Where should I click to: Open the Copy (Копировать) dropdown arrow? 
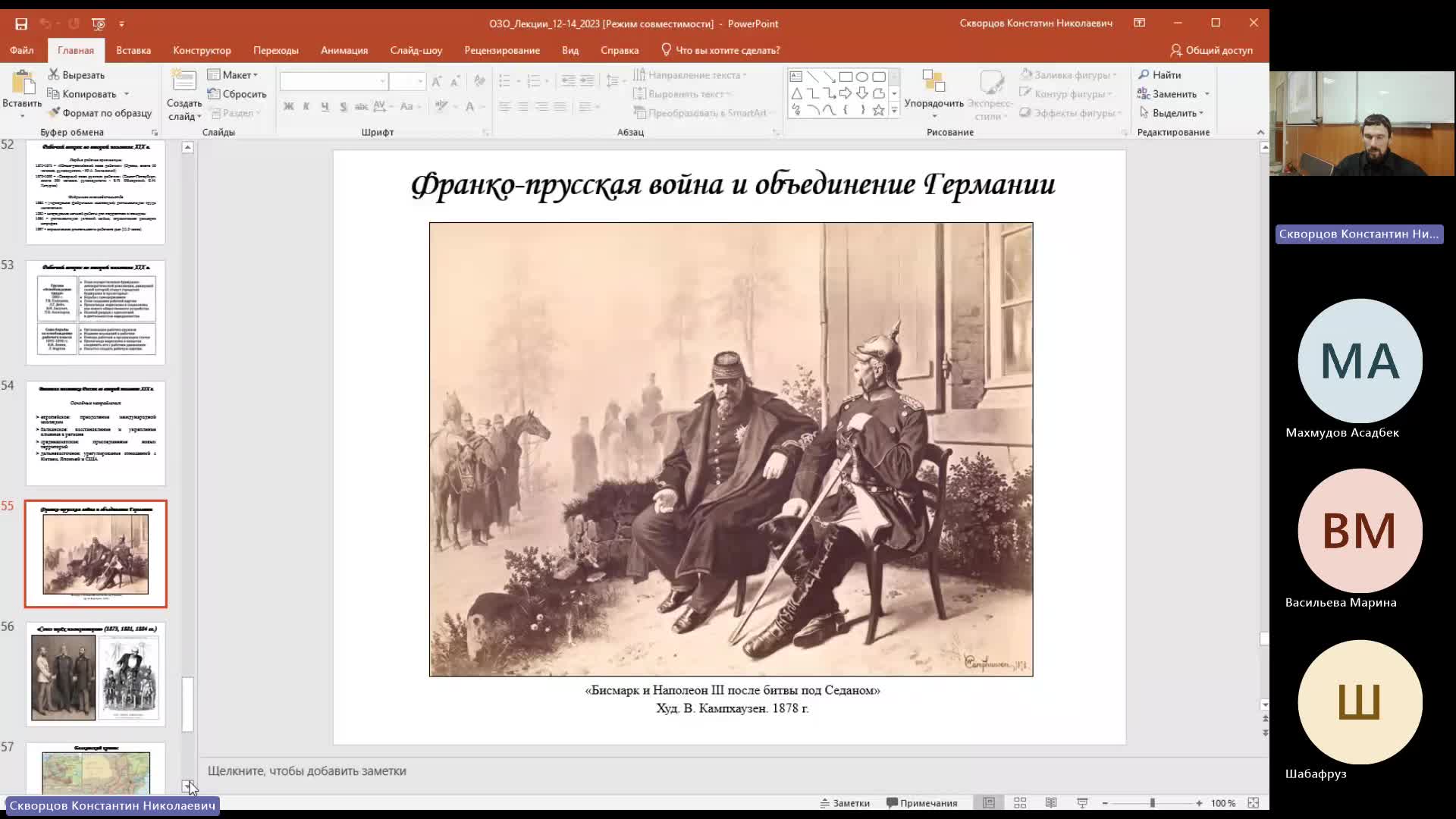pos(127,94)
